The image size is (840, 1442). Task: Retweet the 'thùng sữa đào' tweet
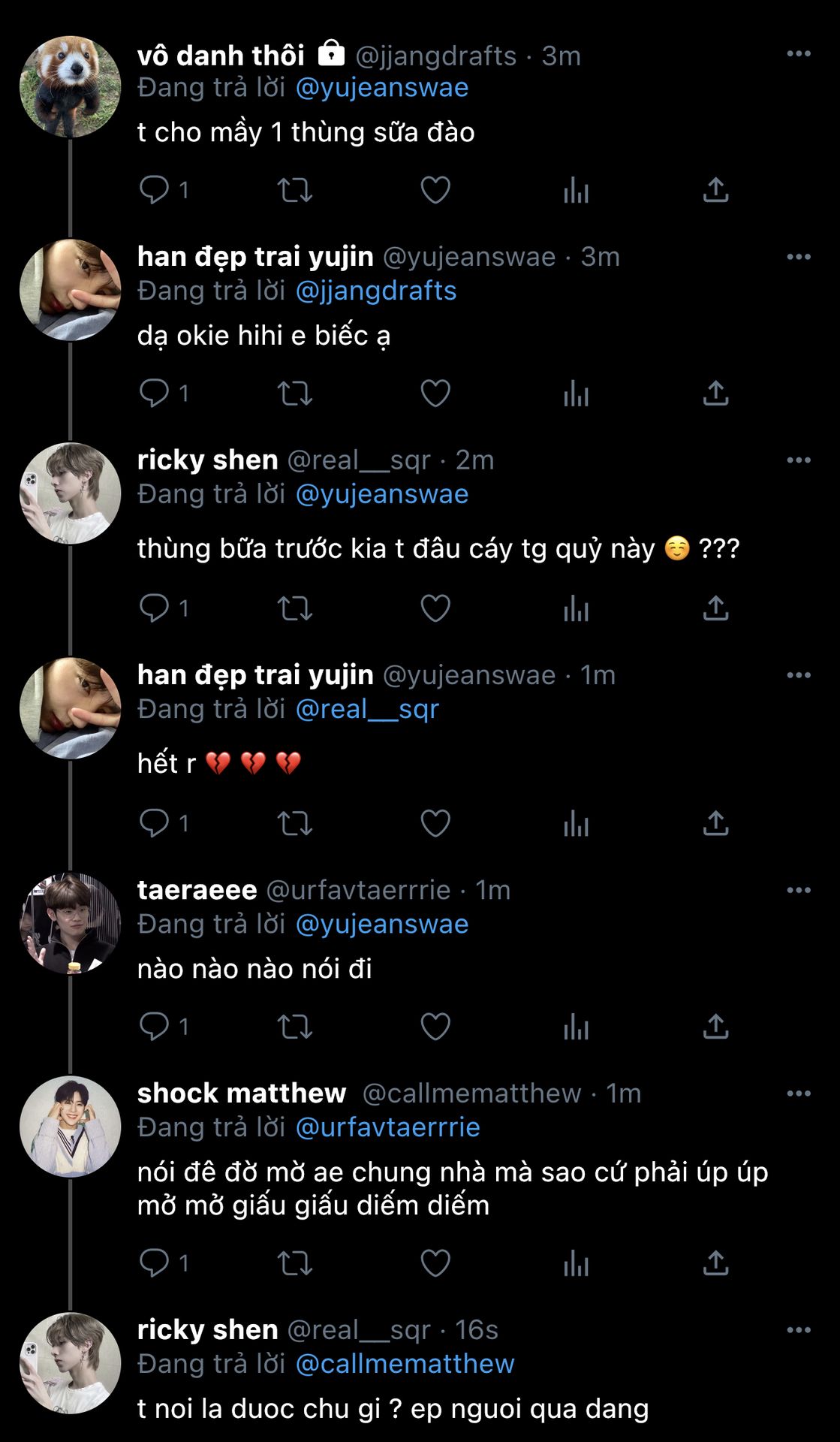[295, 190]
